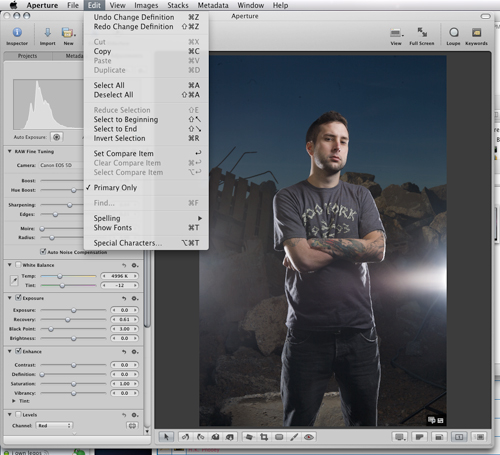Click the white balance eyedropper
This screenshot has height=455, width=500.
point(14,281)
